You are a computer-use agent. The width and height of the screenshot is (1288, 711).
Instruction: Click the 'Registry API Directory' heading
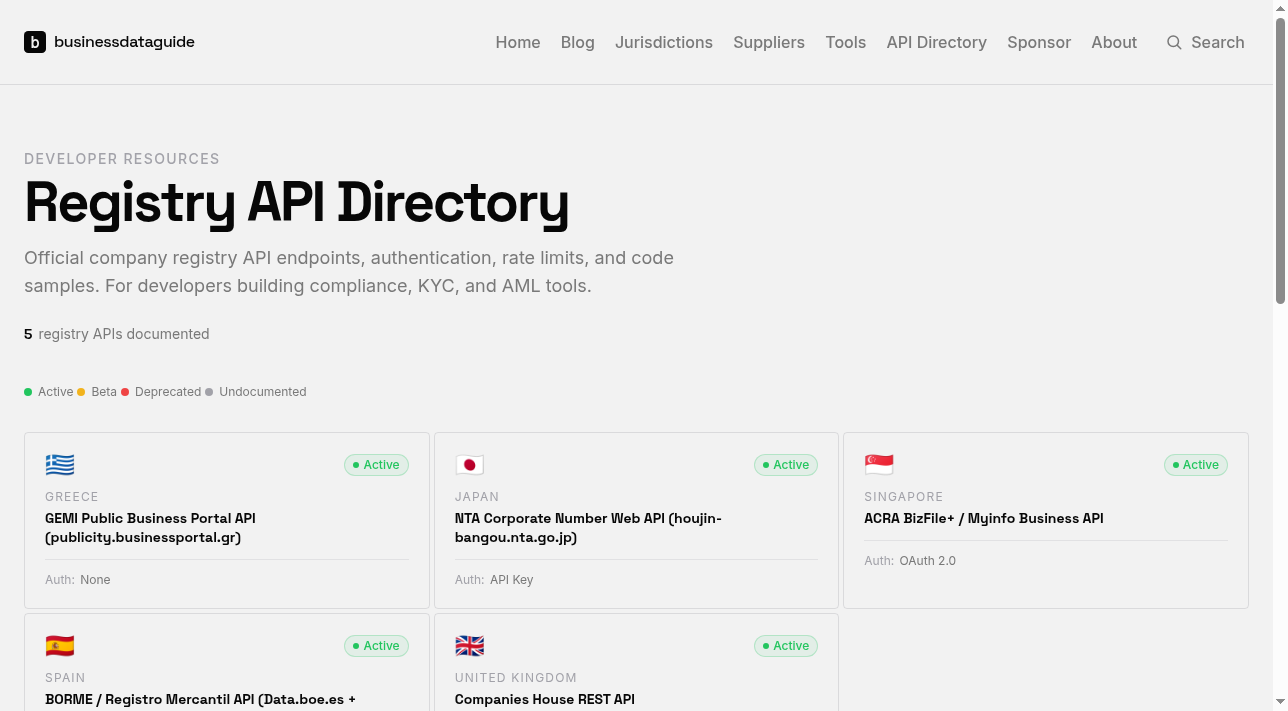tap(297, 202)
